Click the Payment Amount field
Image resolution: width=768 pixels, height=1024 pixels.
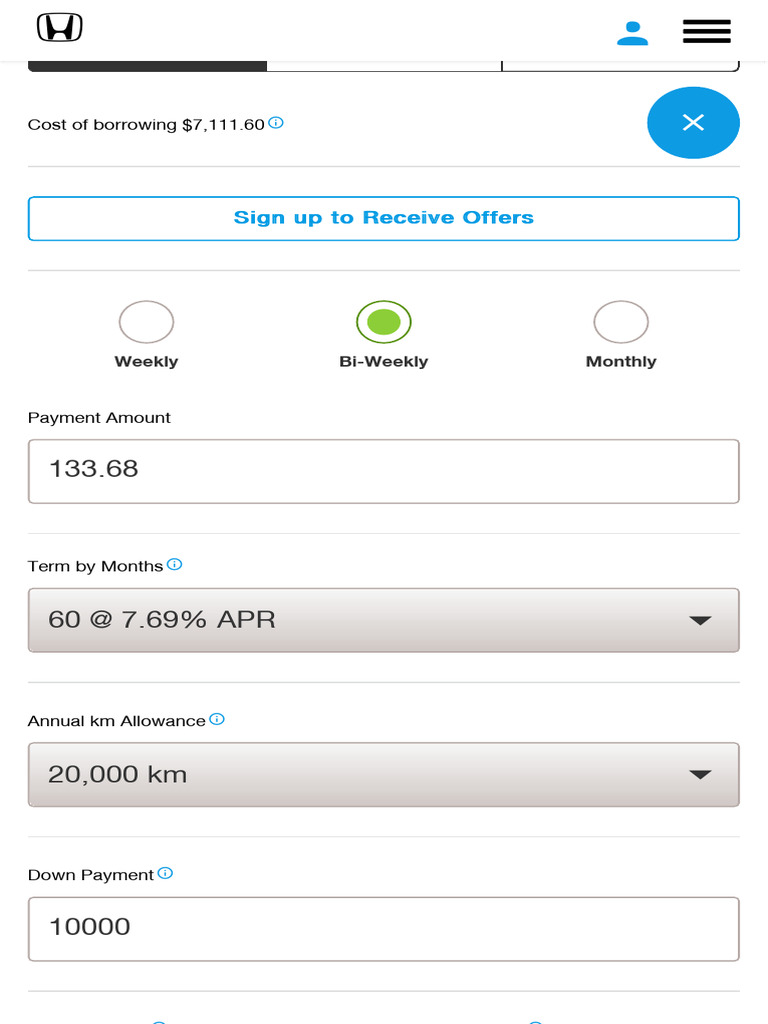(384, 470)
